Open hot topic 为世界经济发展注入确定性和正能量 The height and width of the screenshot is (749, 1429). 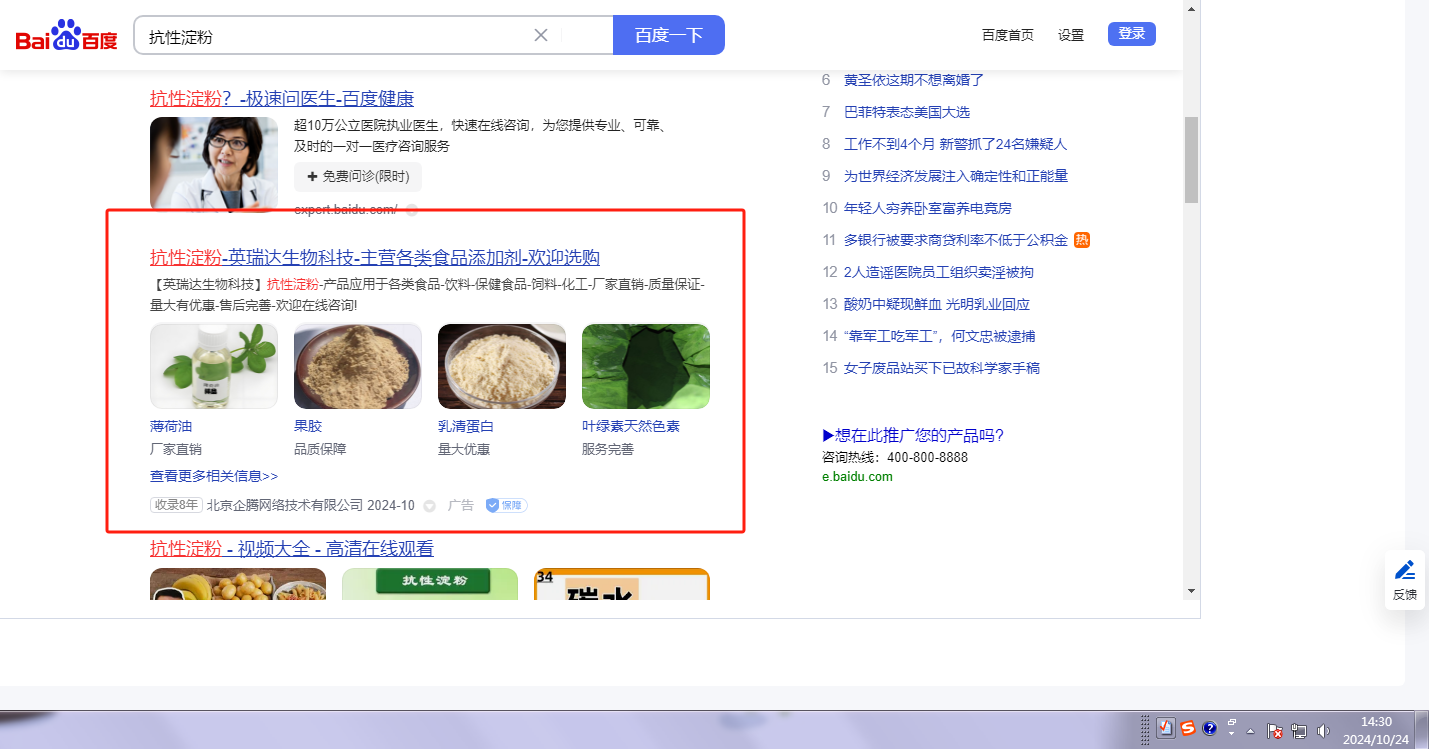point(956,176)
